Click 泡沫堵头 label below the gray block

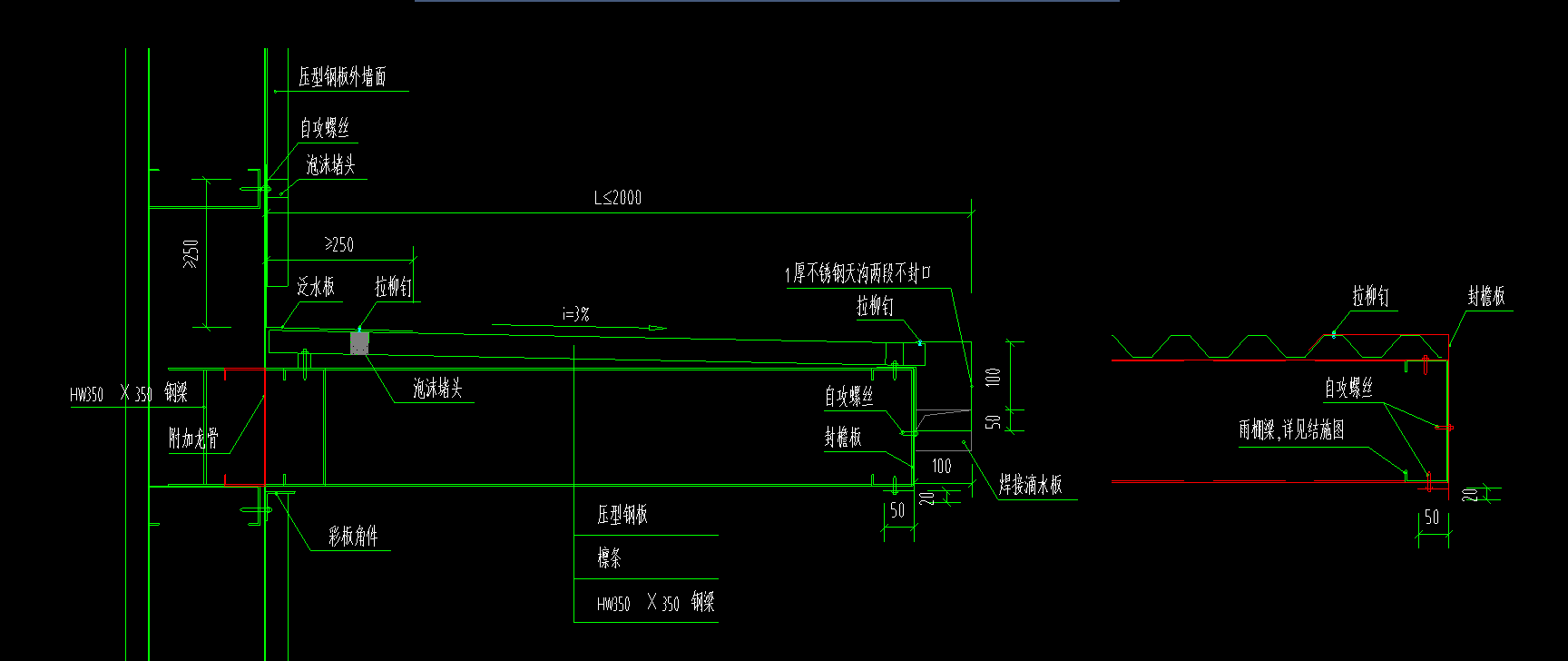437,389
